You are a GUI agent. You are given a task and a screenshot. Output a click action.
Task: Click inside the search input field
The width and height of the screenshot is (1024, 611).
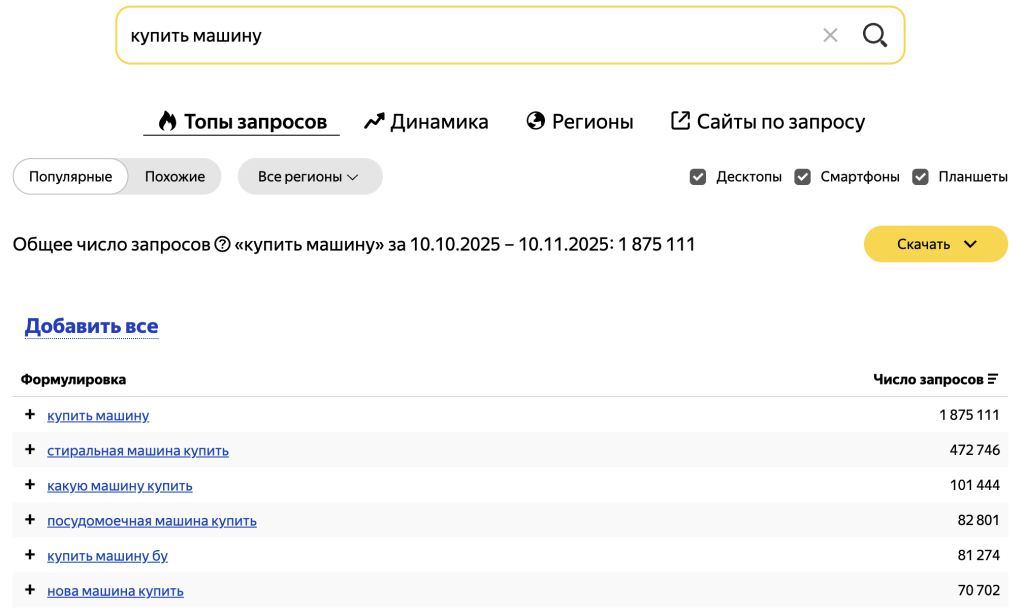(x=400, y=35)
